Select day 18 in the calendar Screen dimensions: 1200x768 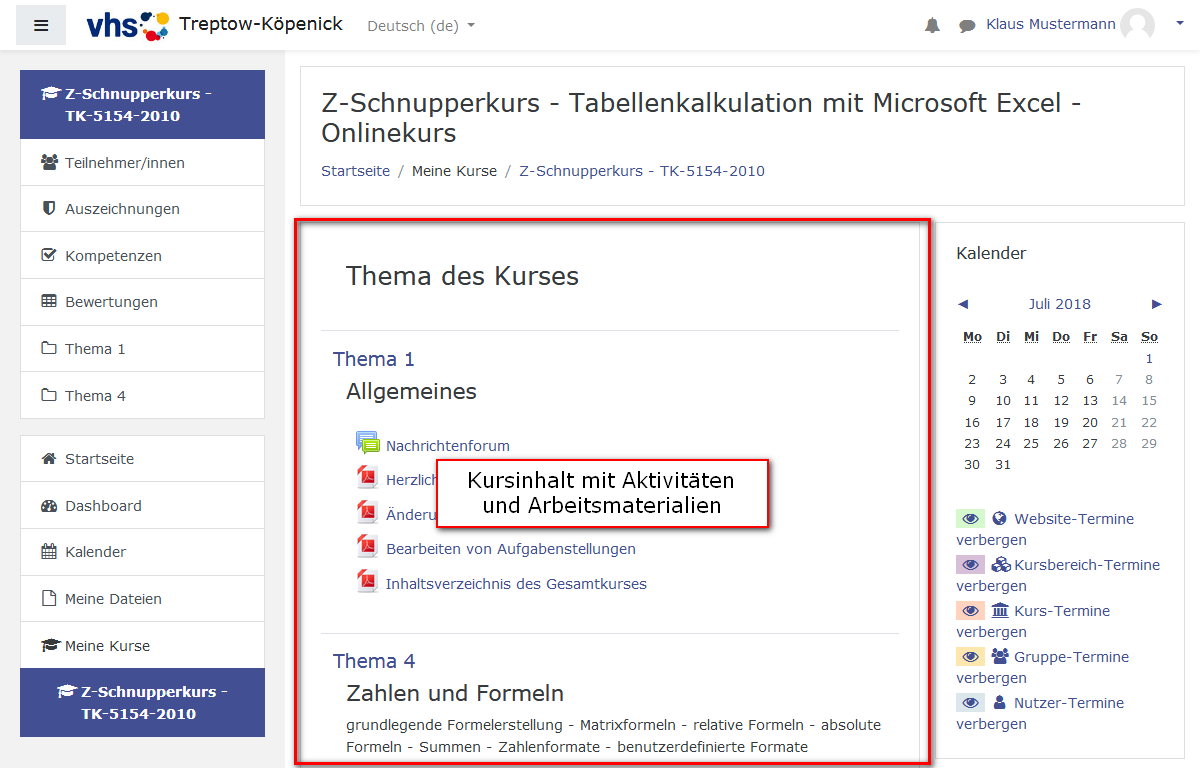[x=1031, y=422]
